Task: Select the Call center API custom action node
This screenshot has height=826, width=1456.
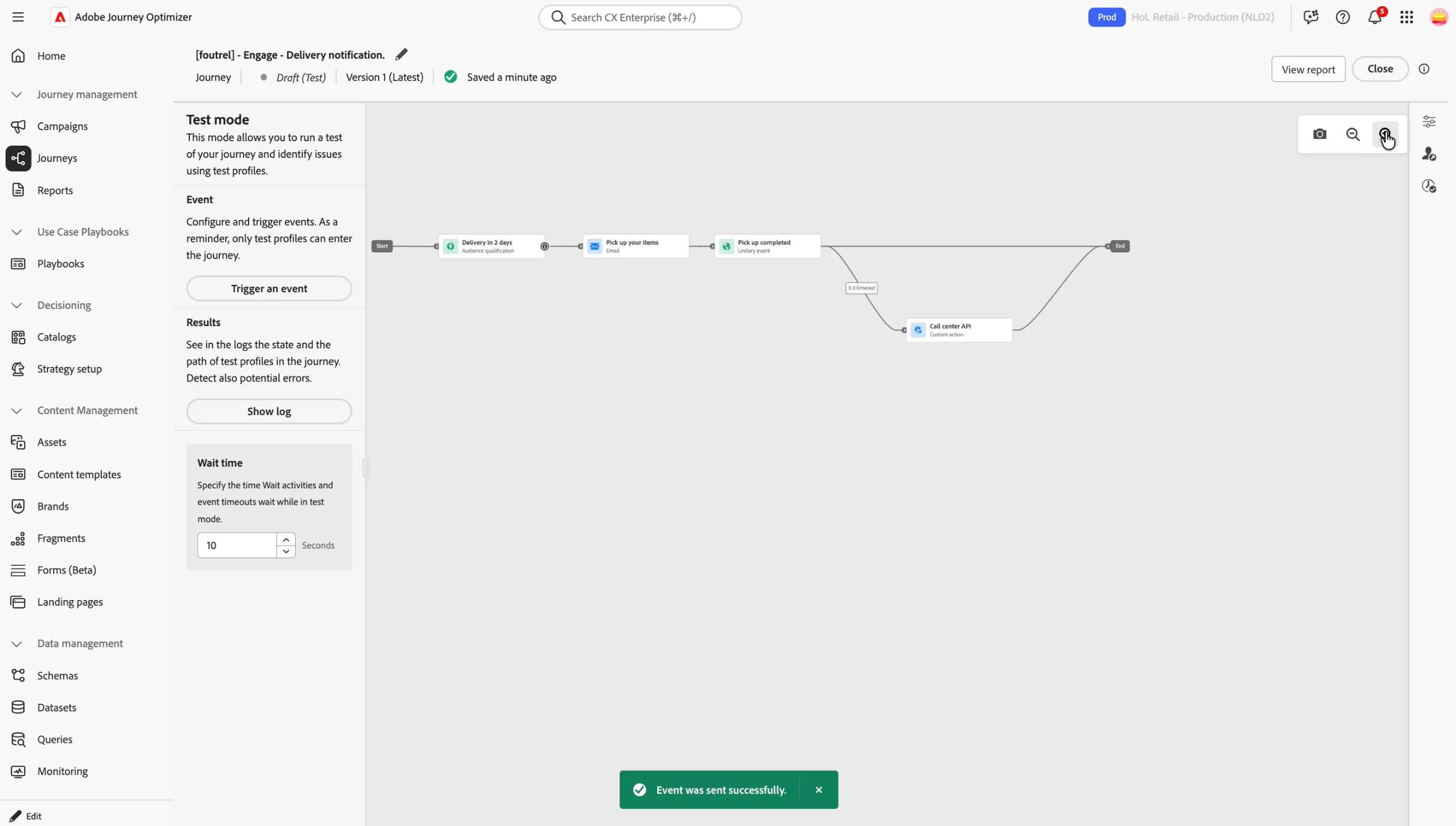Action: pos(959,330)
